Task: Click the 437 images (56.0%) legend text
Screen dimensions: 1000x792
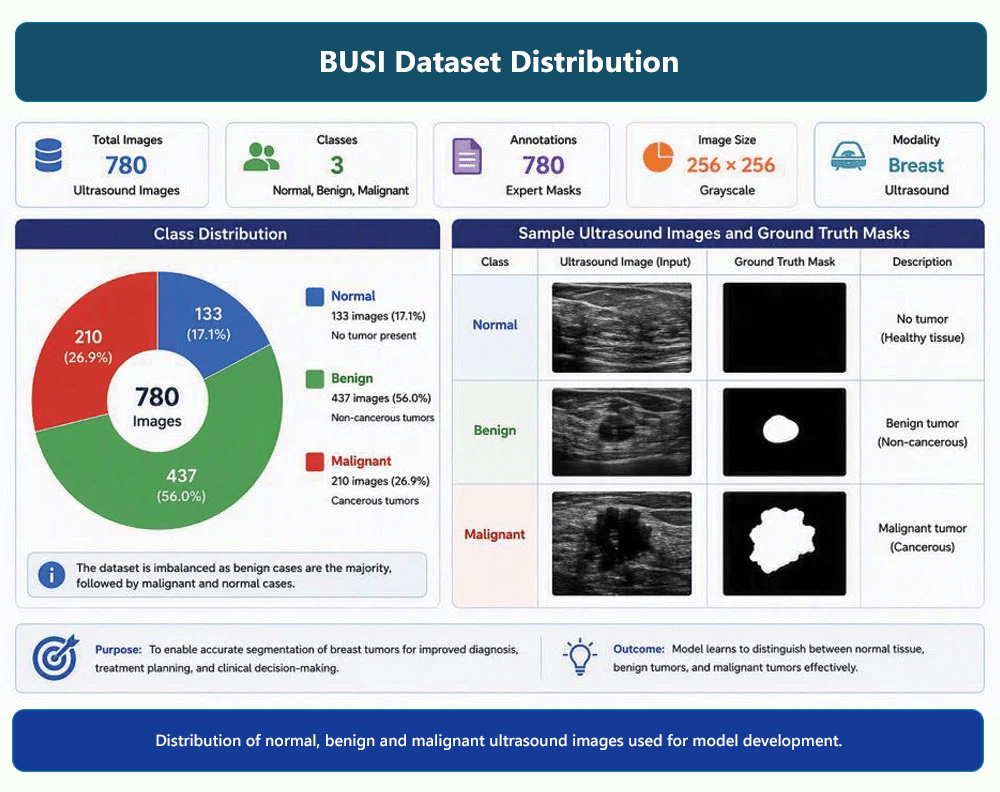Action: point(381,399)
